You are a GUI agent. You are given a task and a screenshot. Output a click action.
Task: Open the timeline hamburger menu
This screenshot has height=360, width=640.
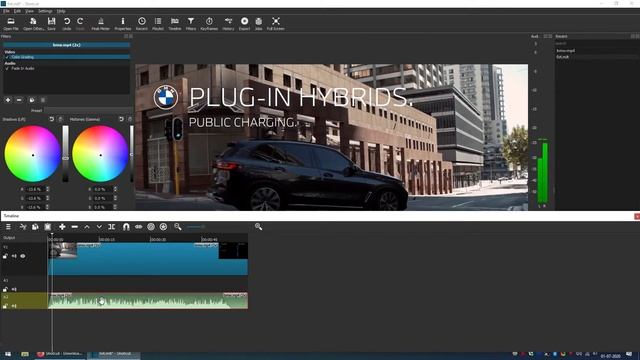coord(8,227)
